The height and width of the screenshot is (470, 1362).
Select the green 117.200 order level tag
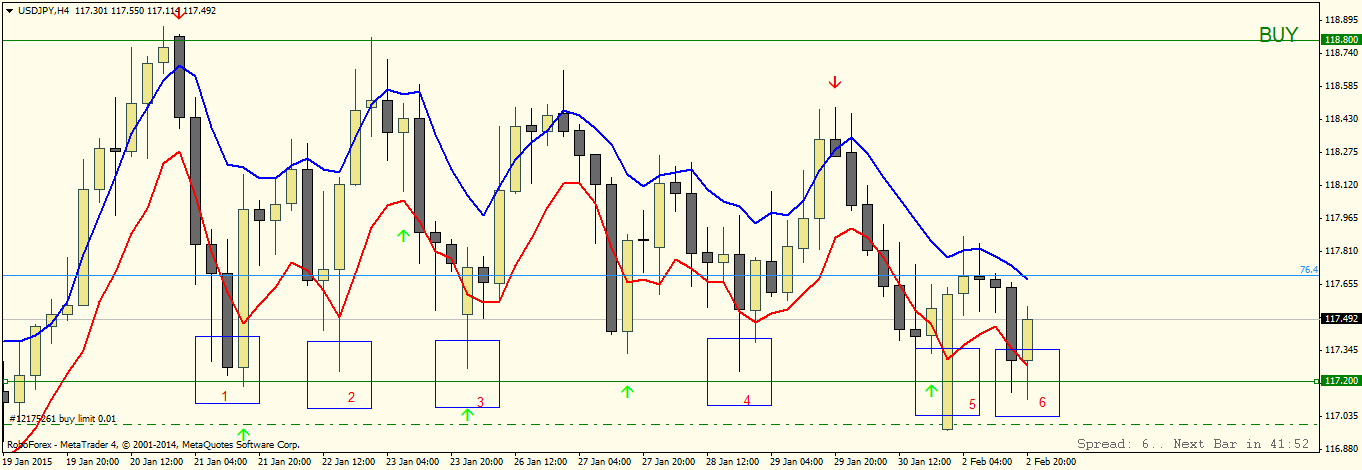[1340, 381]
